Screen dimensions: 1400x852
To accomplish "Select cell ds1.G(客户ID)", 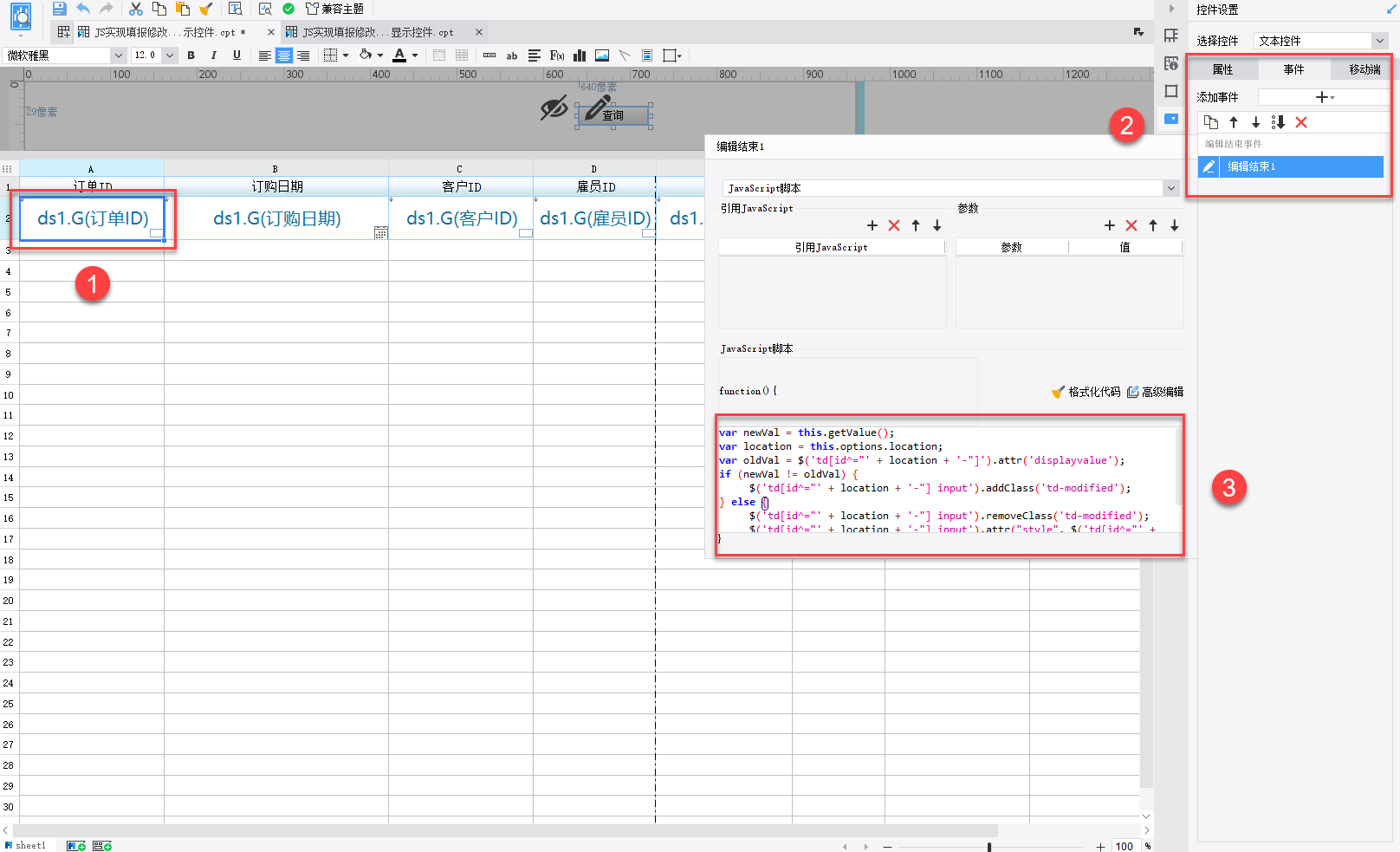I will (462, 218).
